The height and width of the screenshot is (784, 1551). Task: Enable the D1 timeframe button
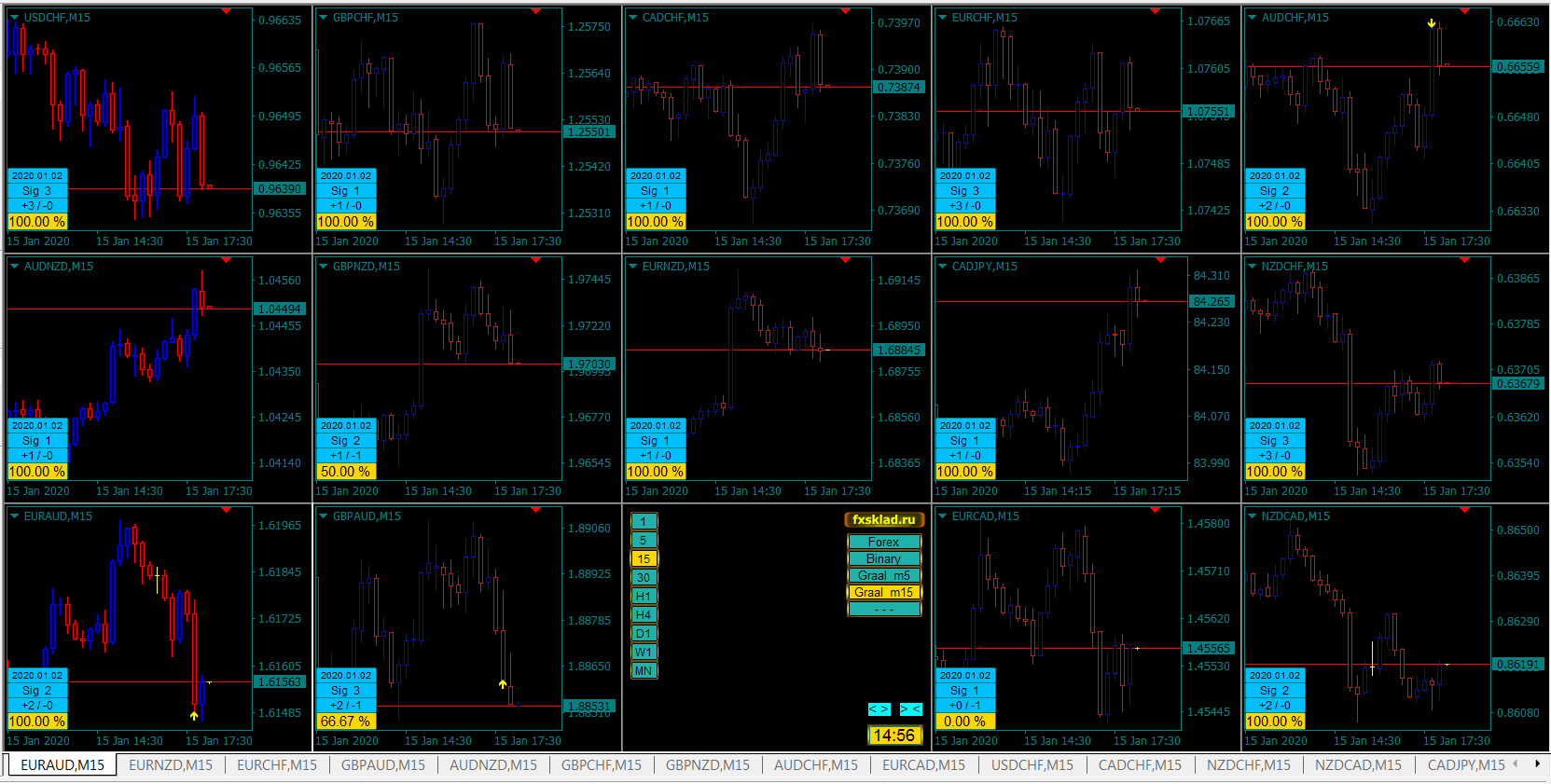point(644,634)
